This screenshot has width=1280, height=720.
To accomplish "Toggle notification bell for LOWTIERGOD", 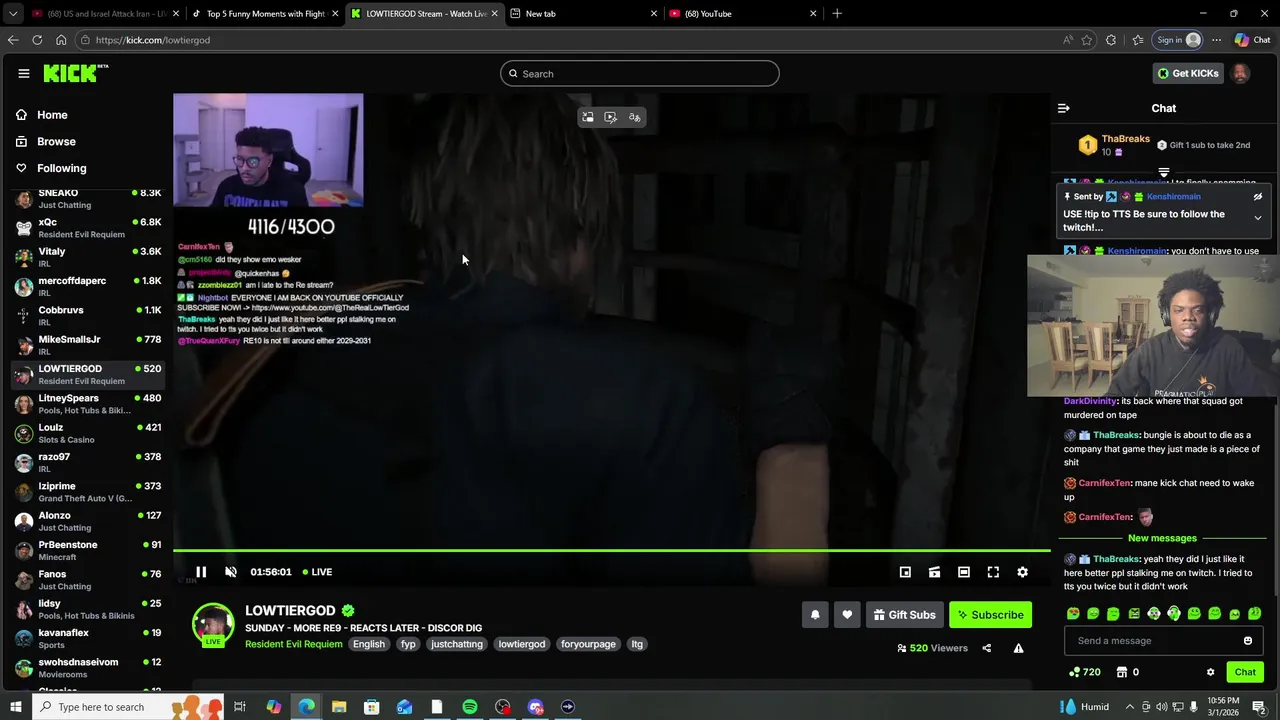I will [x=815, y=615].
